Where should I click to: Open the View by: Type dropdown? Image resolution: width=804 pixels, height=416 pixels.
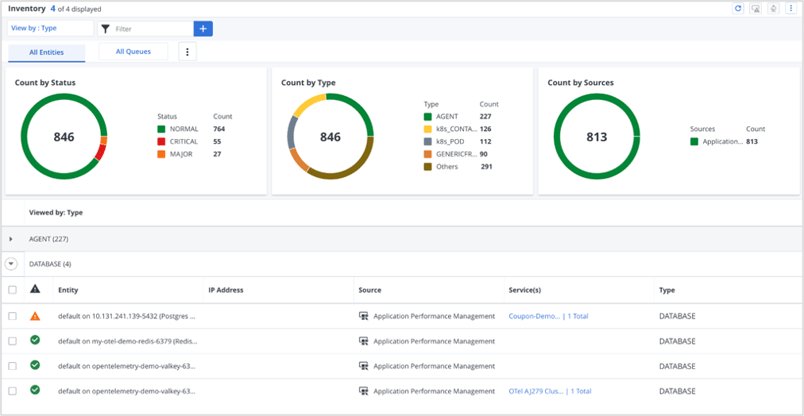50,29
